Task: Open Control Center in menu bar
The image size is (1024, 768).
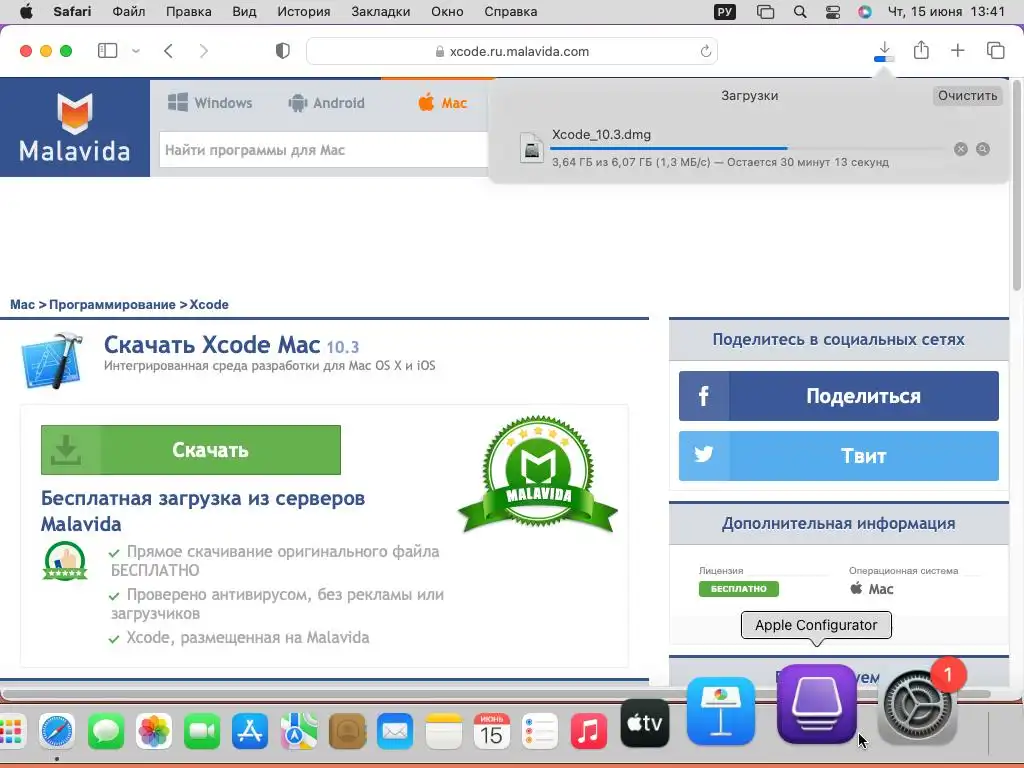Action: (833, 12)
